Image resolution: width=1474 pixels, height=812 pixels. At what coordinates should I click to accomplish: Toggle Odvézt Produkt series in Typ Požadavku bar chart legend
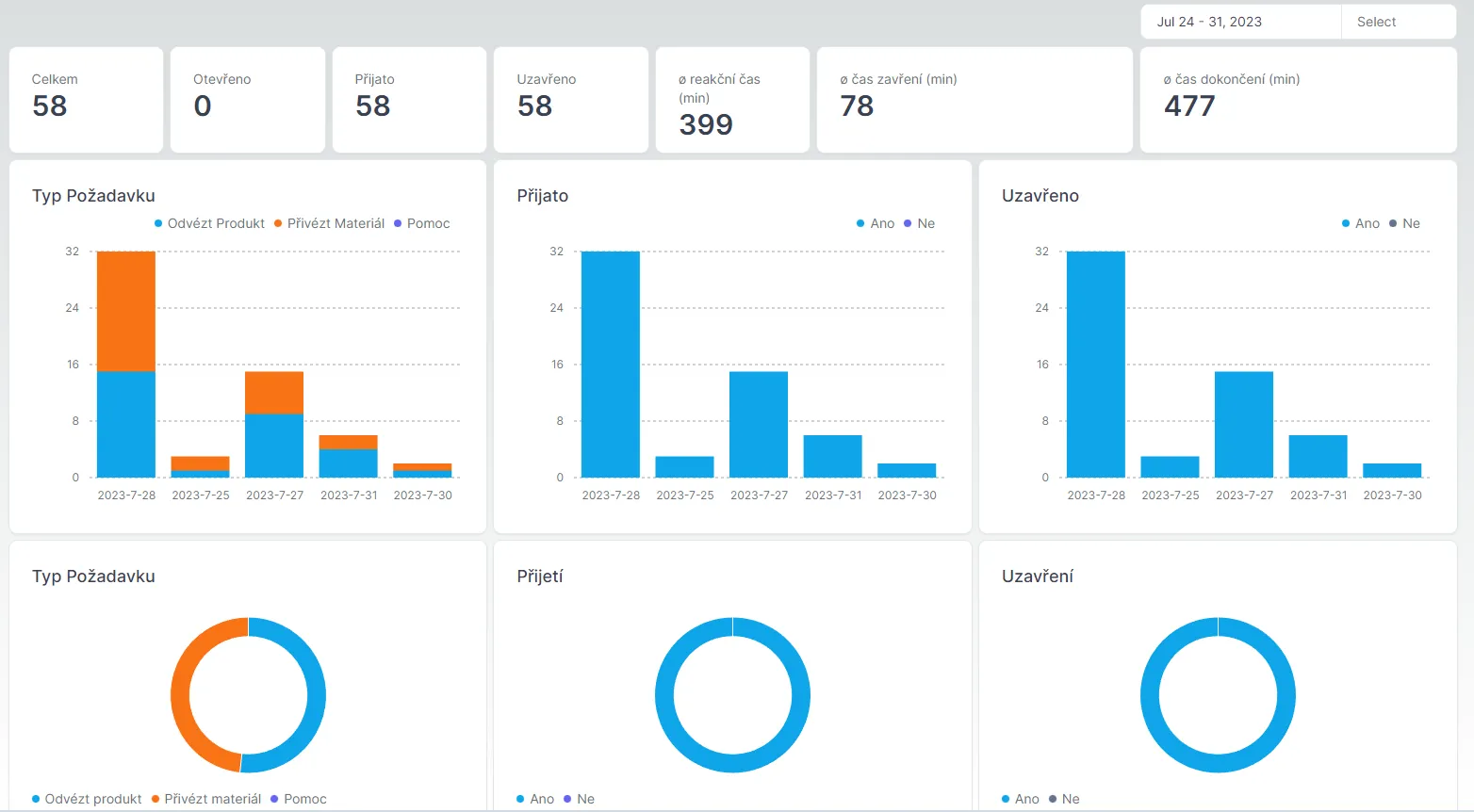209,223
